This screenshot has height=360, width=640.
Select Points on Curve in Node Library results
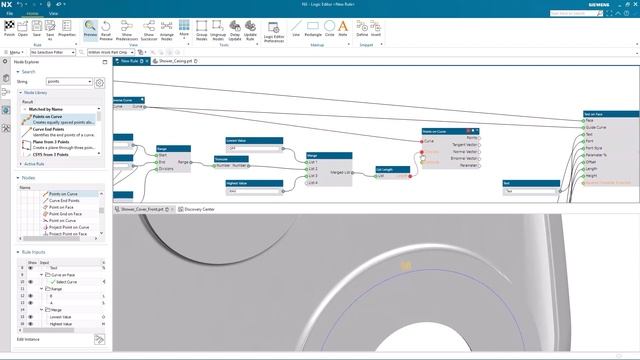(x=58, y=119)
